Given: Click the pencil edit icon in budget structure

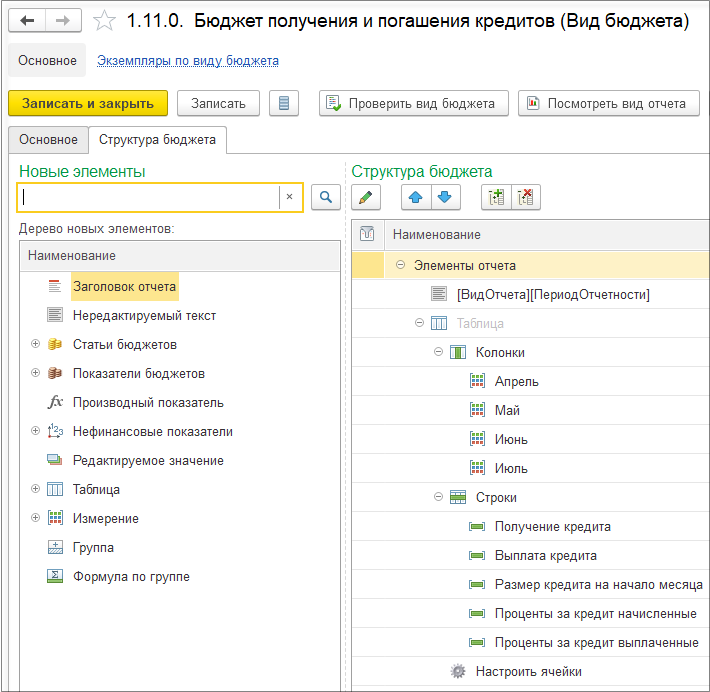Looking at the screenshot, I should (x=366, y=197).
